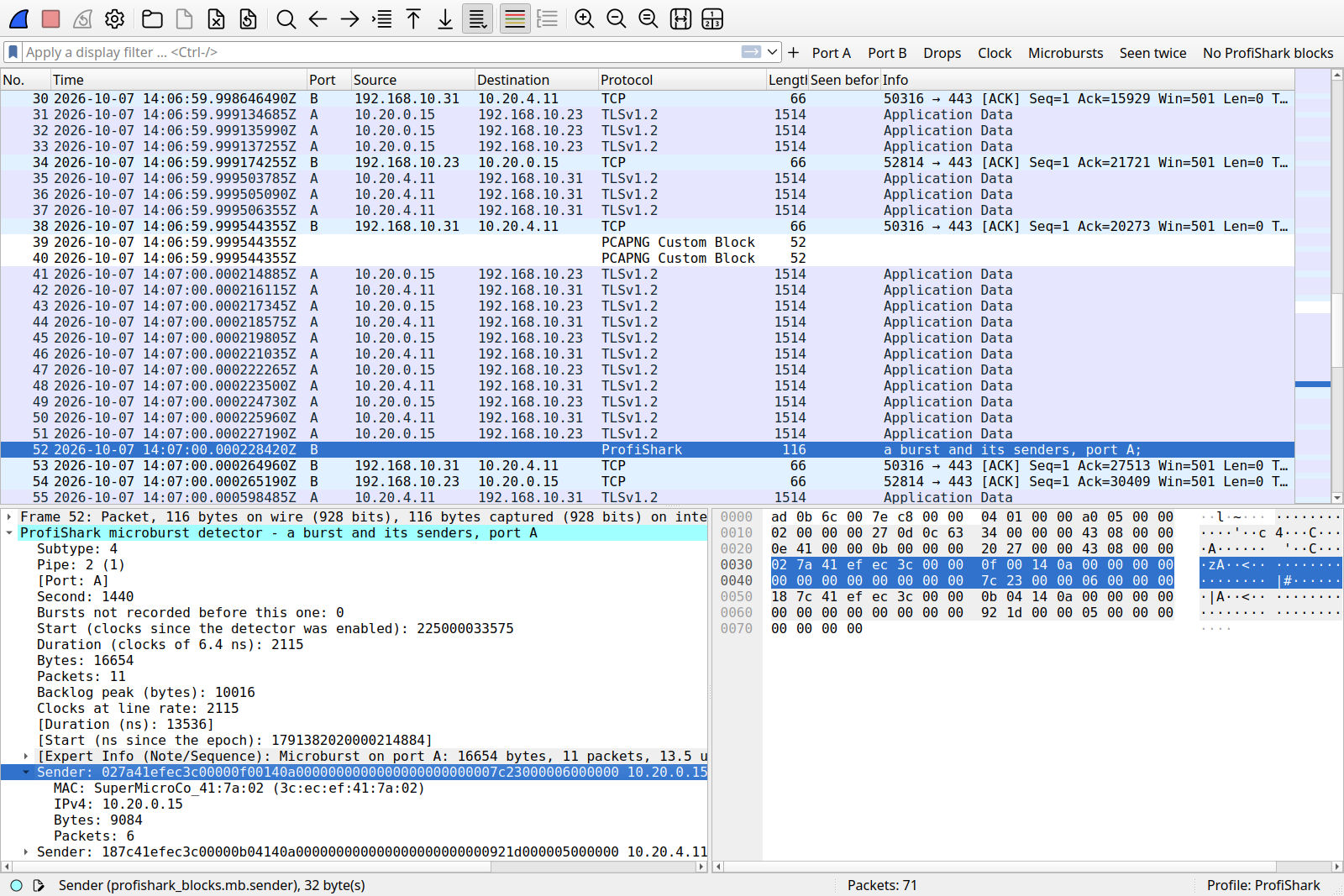Image resolution: width=1344 pixels, height=896 pixels.
Task: Sort packets by Protocol column header
Action: point(681,80)
